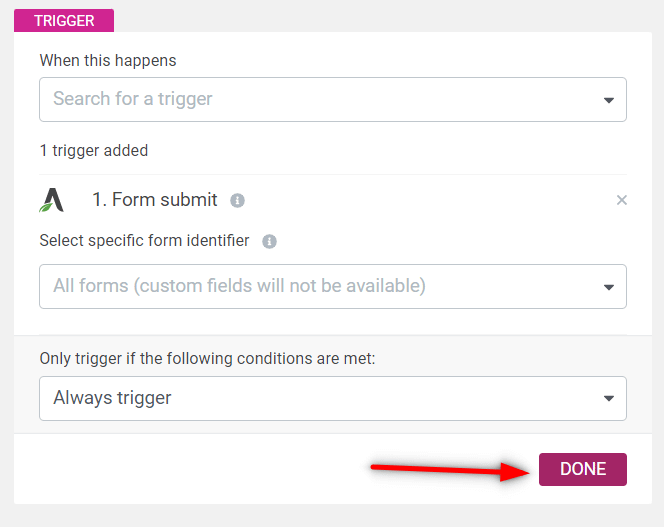Click the '1 trigger added' text
Screen dimensions: 664x527
[x=94, y=151]
